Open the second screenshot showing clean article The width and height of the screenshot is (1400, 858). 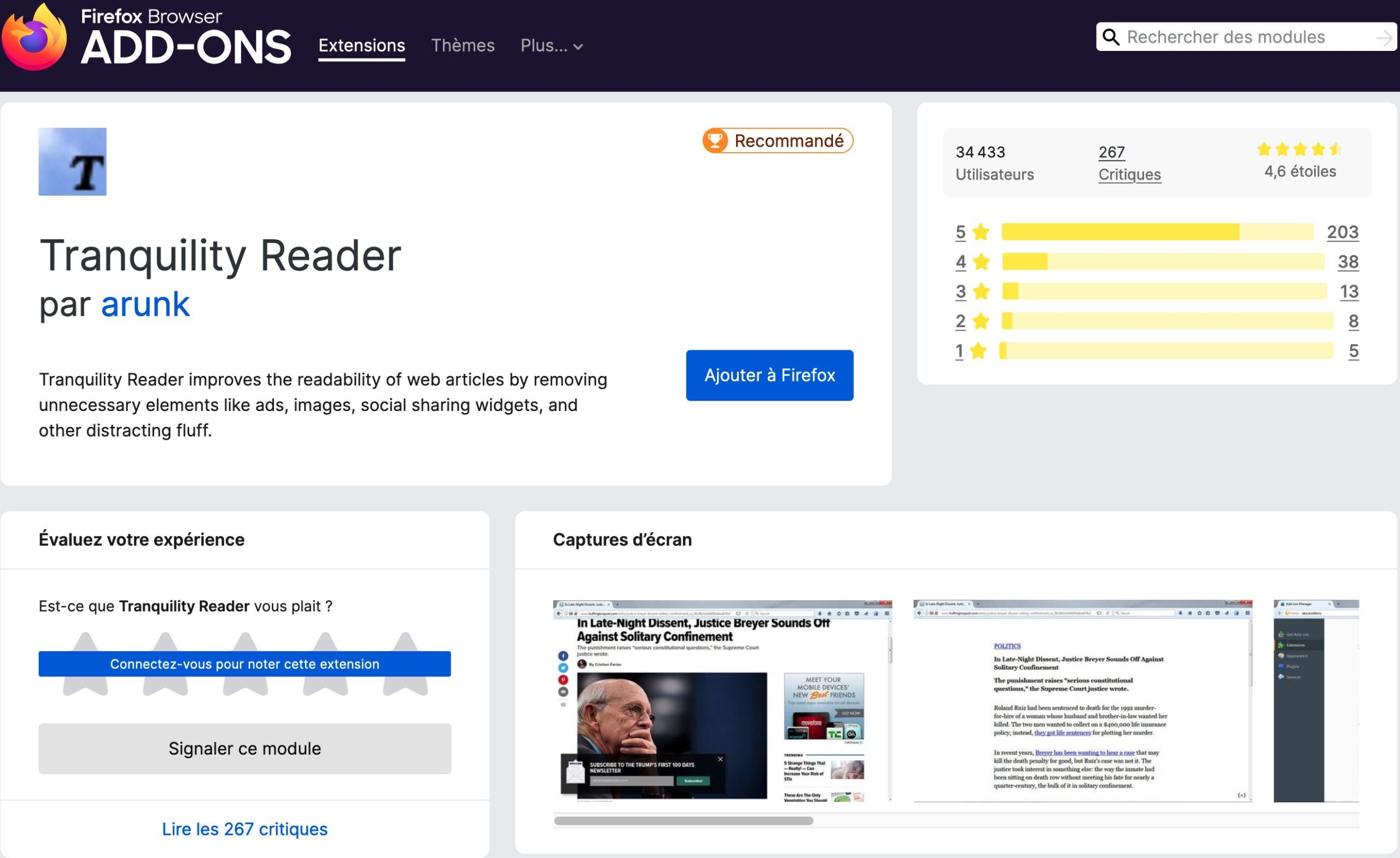point(1082,700)
